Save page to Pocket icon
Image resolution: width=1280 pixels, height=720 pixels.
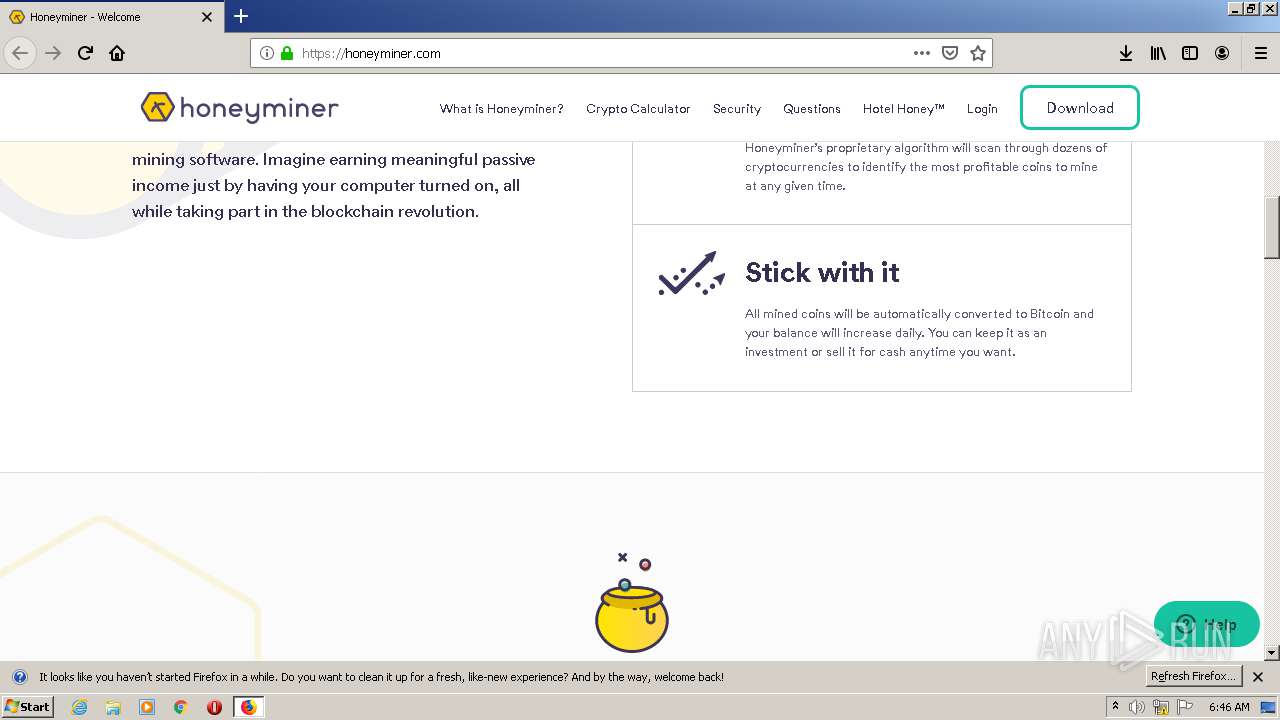(x=950, y=53)
